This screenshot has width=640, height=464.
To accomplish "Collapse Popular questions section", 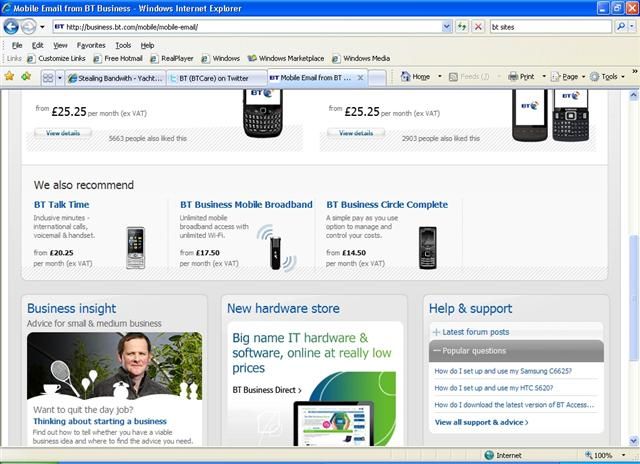I will (x=516, y=351).
